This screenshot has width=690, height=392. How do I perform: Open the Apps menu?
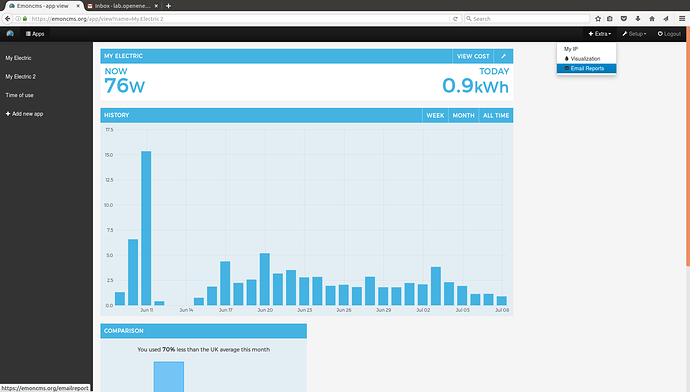click(x=35, y=34)
